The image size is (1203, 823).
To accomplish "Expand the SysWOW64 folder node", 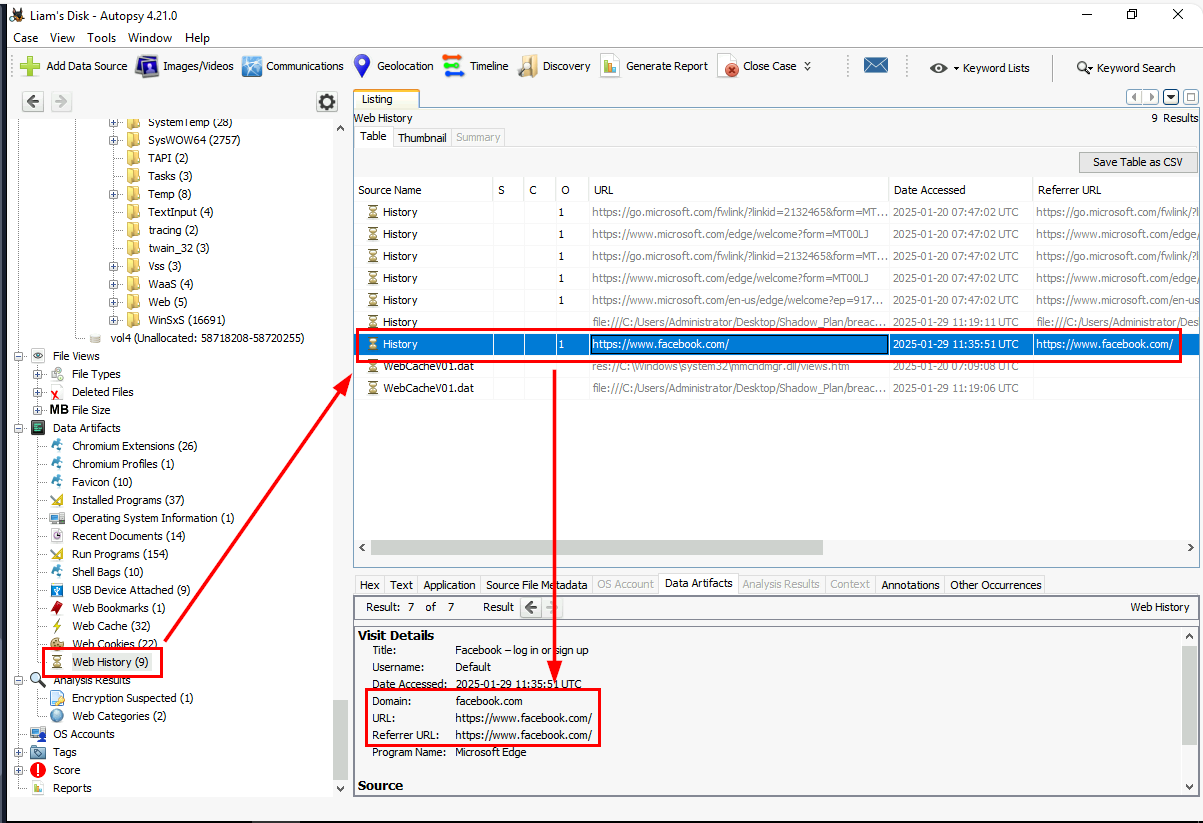I will pyautogui.click(x=114, y=140).
